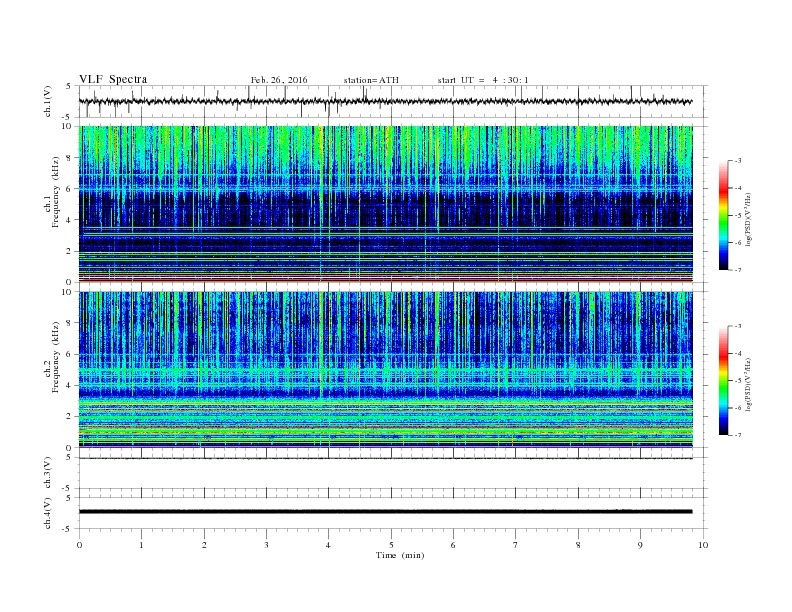
Task: Click ch.2 spectrogram "2" kHz tick label
Action: tap(70, 417)
